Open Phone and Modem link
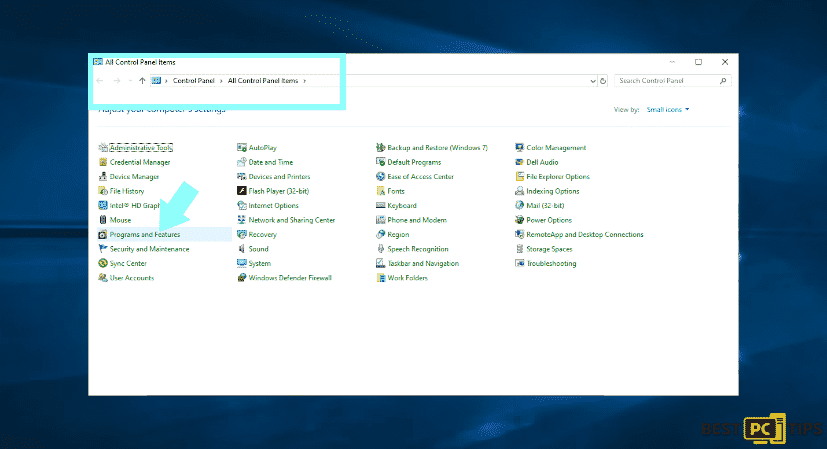Image resolution: width=827 pixels, height=449 pixels. [x=417, y=220]
